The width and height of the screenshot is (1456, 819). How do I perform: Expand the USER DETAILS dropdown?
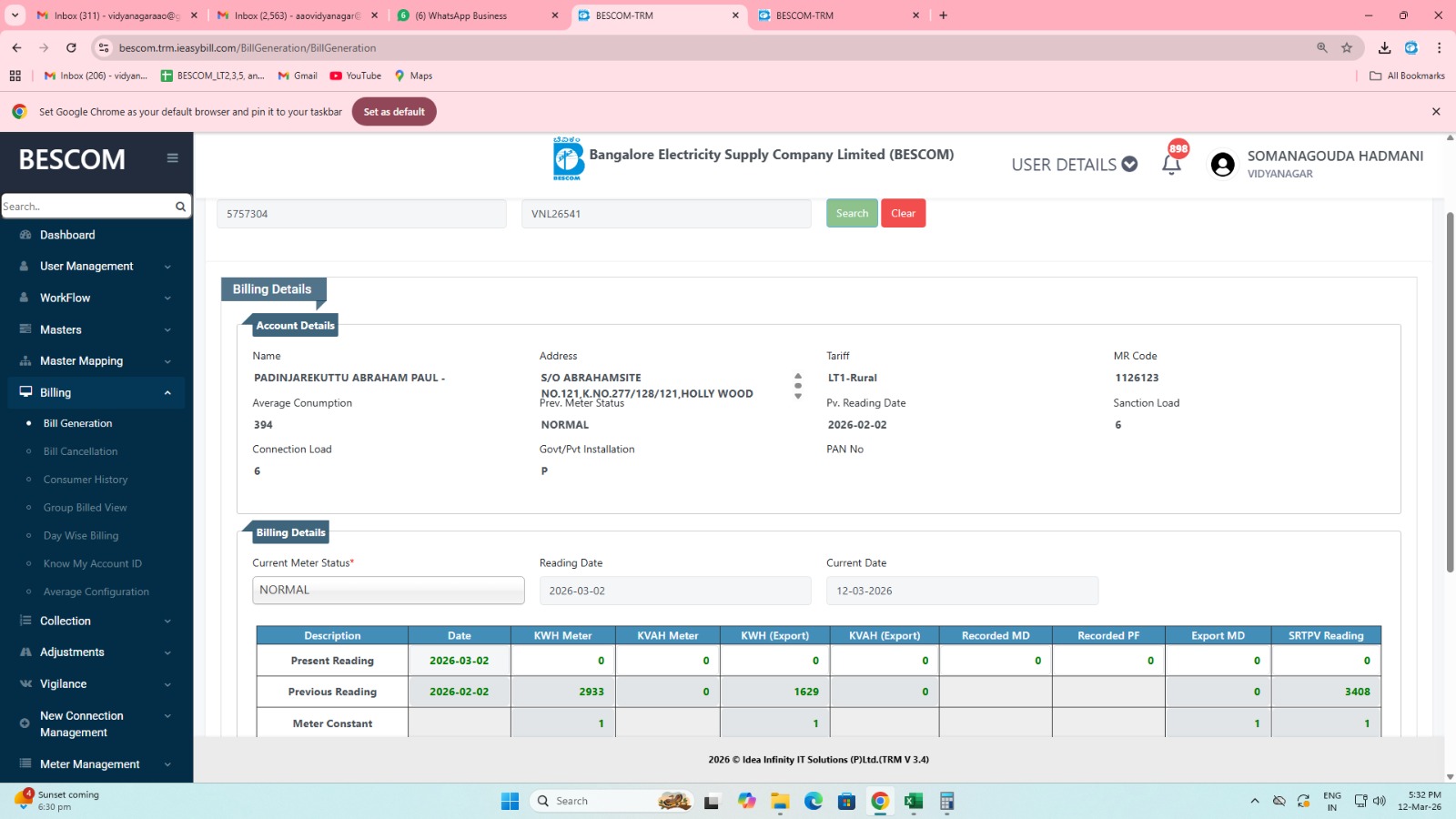pos(1074,165)
